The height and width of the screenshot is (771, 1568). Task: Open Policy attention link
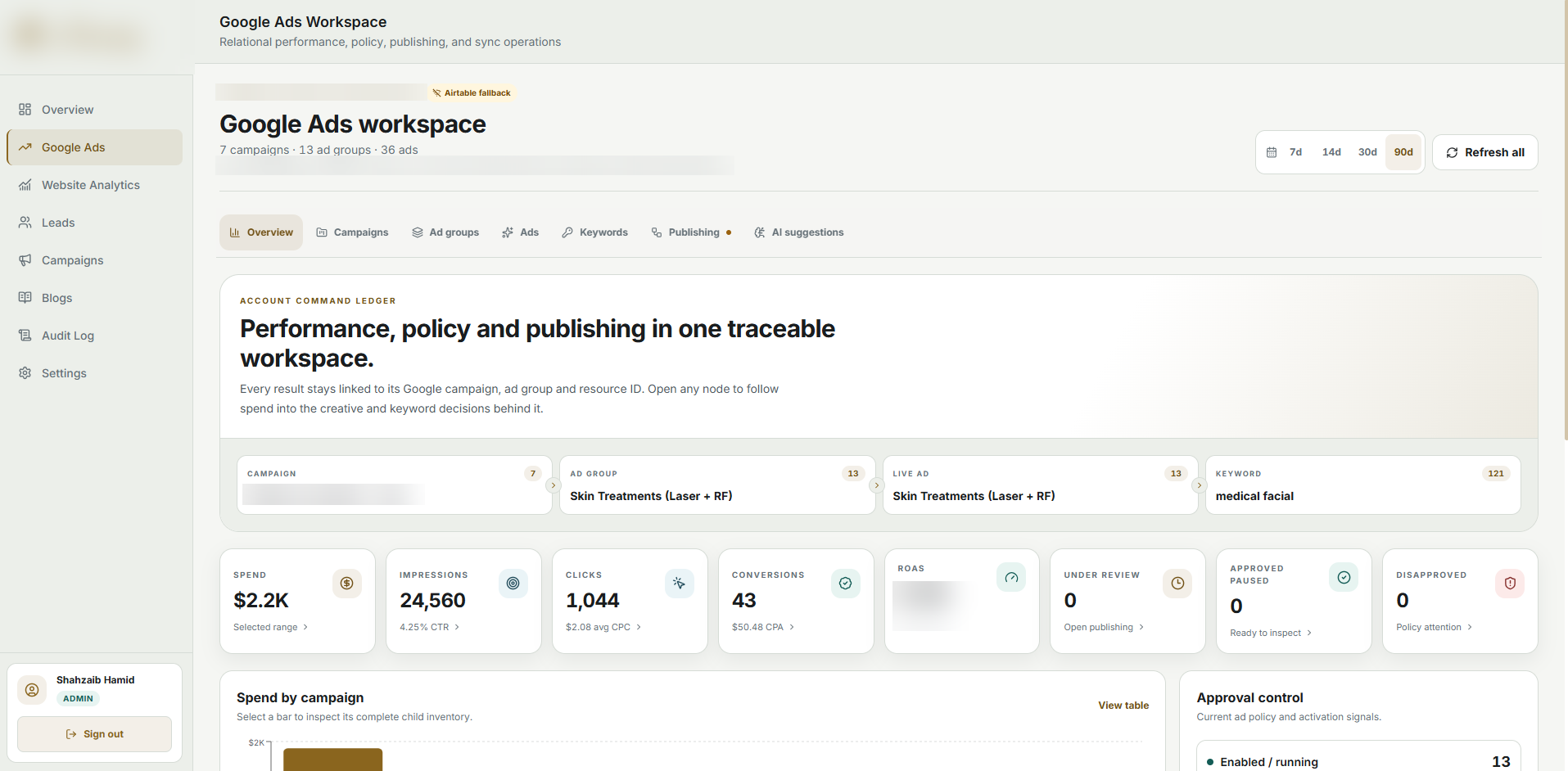pos(1435,627)
